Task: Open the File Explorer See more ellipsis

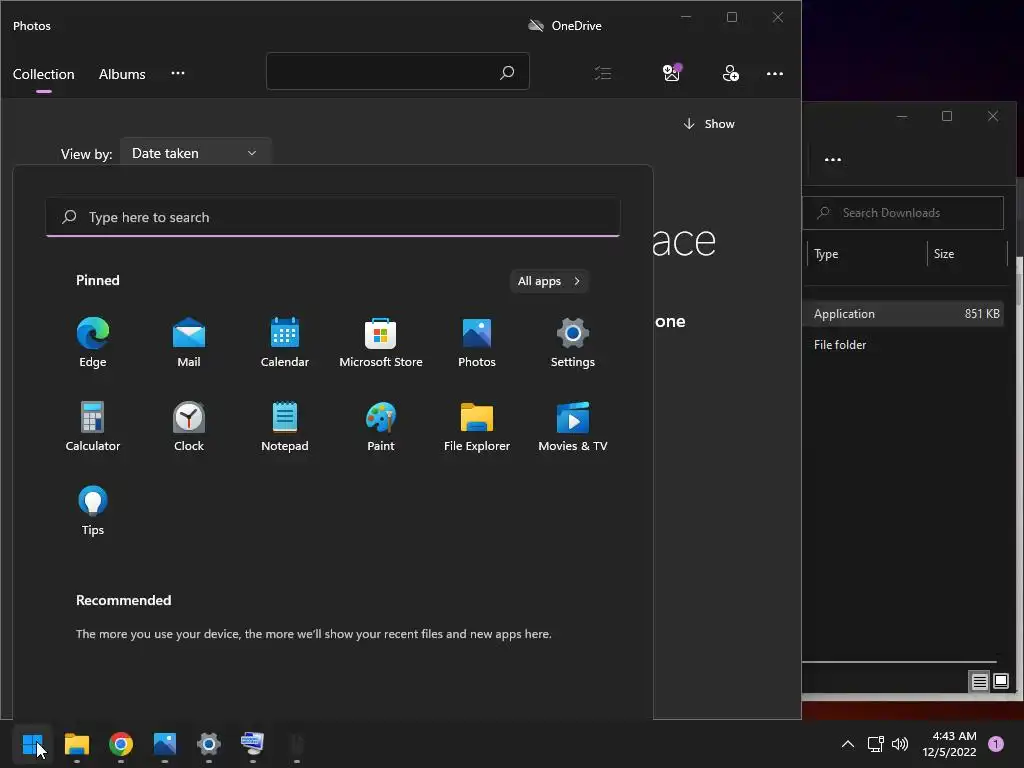Action: point(833,159)
